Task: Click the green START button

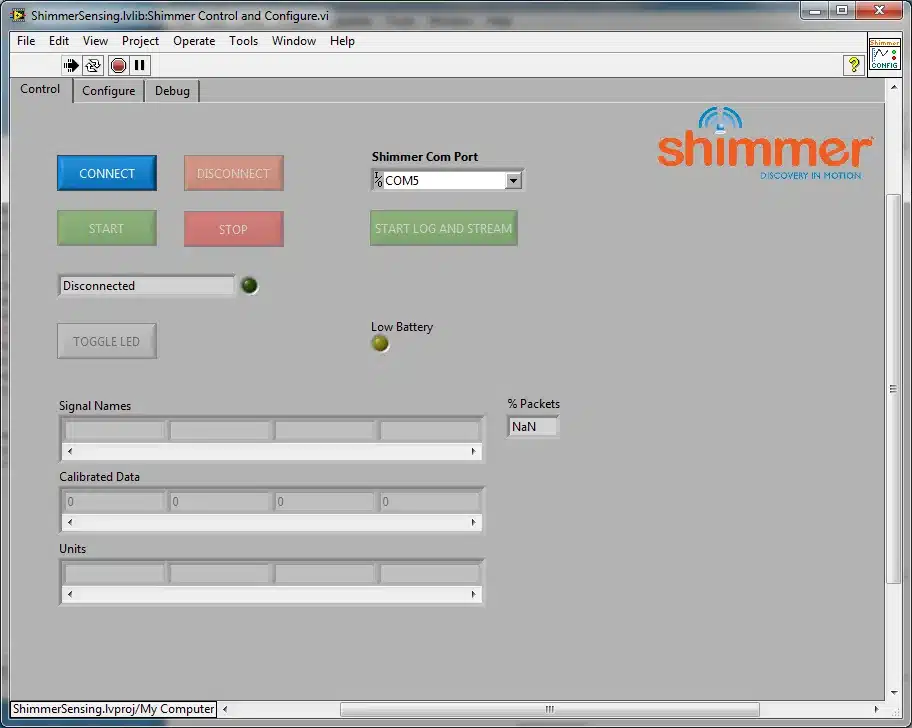Action: point(107,229)
